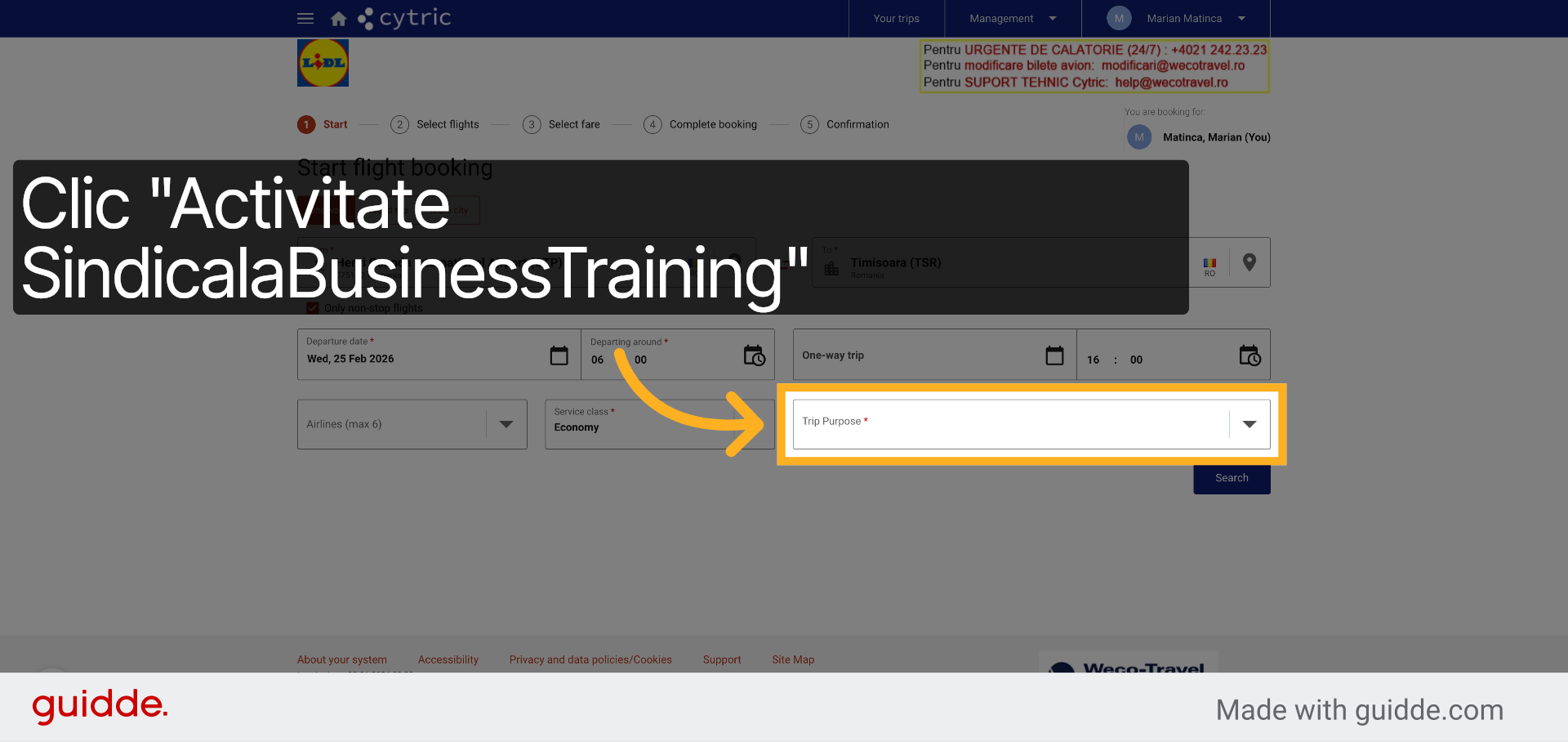Open departure date calendar picker
1568x742 pixels.
click(559, 355)
